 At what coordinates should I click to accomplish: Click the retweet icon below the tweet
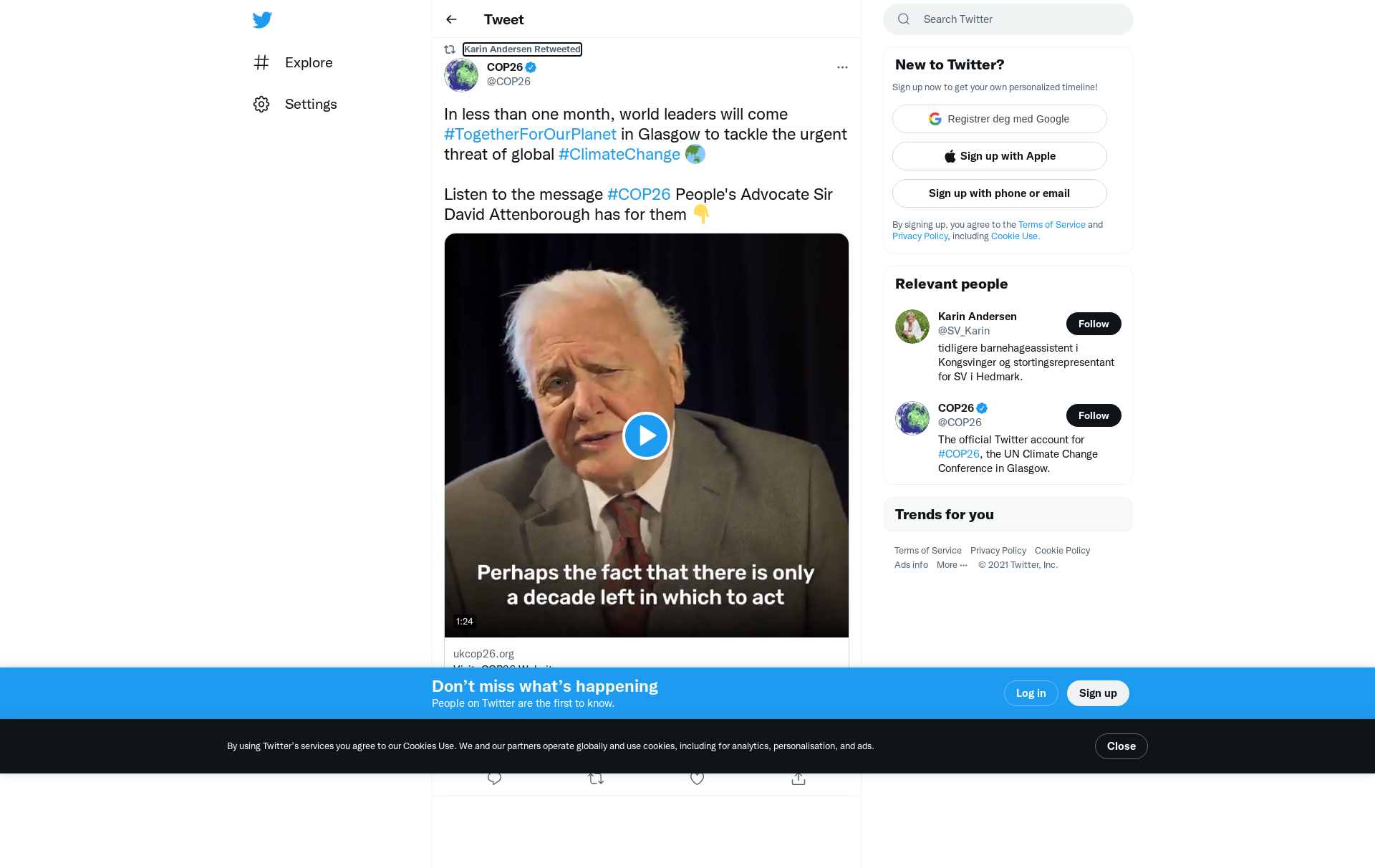pyautogui.click(x=596, y=779)
